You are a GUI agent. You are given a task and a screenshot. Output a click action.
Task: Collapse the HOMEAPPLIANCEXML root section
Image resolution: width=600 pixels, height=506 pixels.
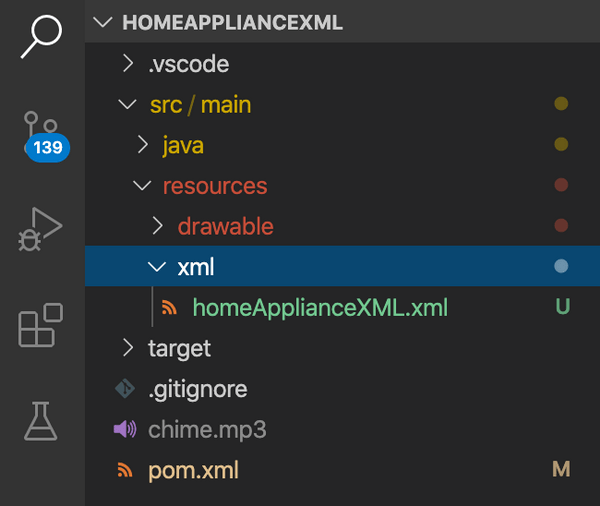click(101, 23)
